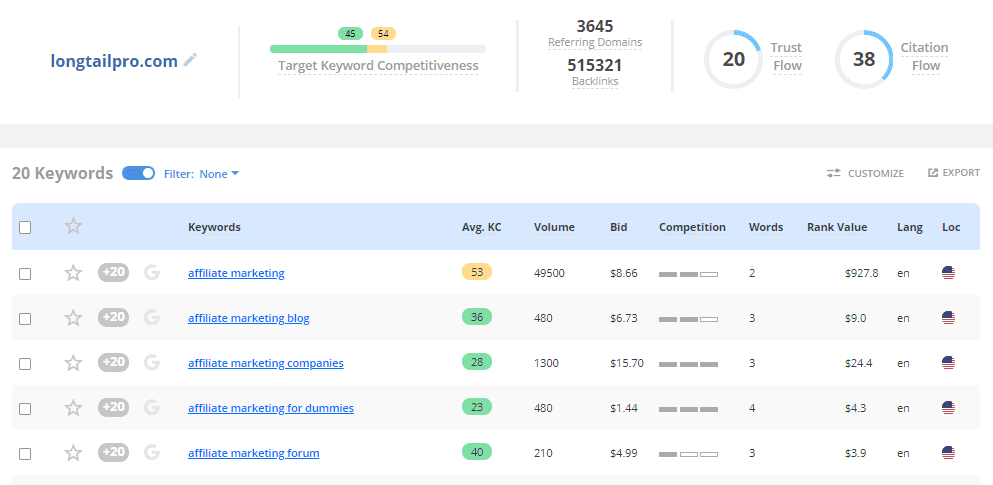Screen dimensions: 993x485
Task: Click the +20 badge for affiliate marketing companies
Action: [113, 362]
